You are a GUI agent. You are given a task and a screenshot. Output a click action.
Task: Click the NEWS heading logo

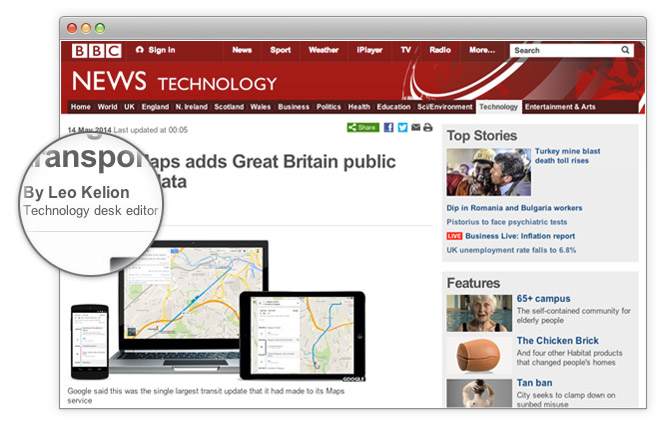coord(109,81)
